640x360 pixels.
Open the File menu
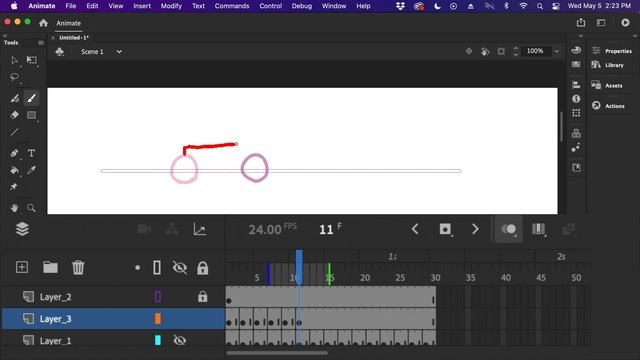[71, 6]
